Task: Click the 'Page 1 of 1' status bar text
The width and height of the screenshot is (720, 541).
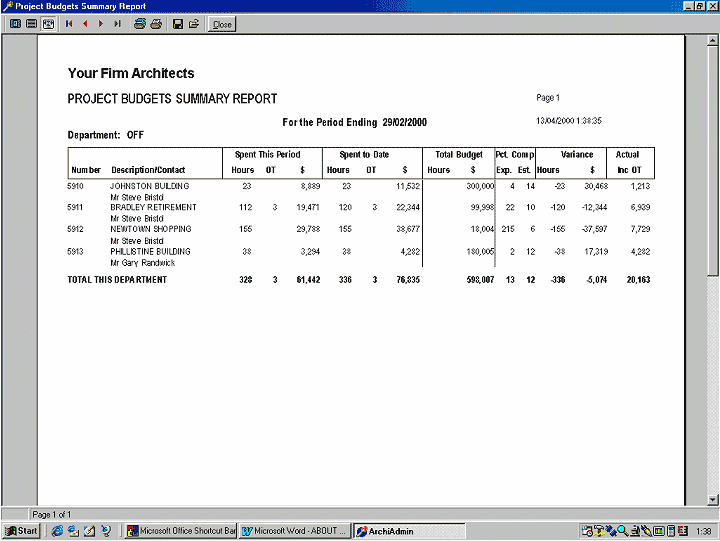Action: (x=52, y=514)
